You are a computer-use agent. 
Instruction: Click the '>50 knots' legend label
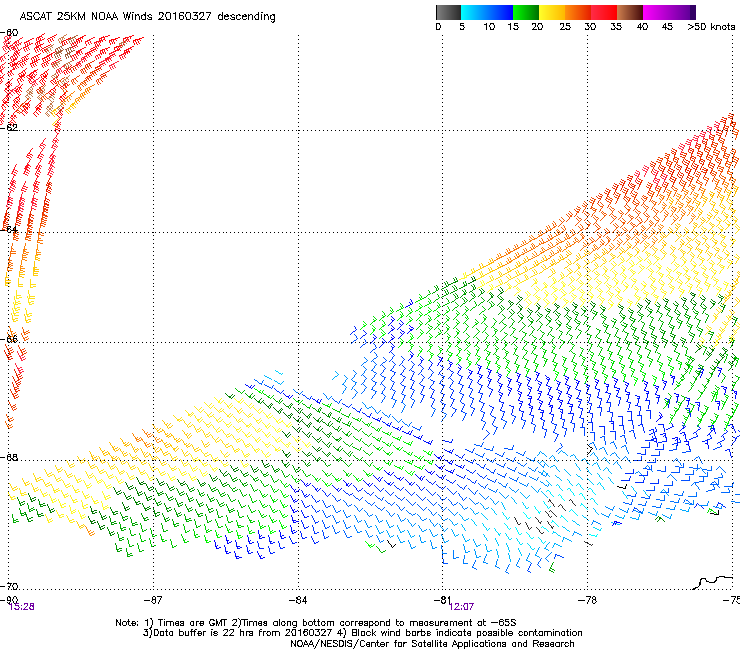(x=711, y=27)
